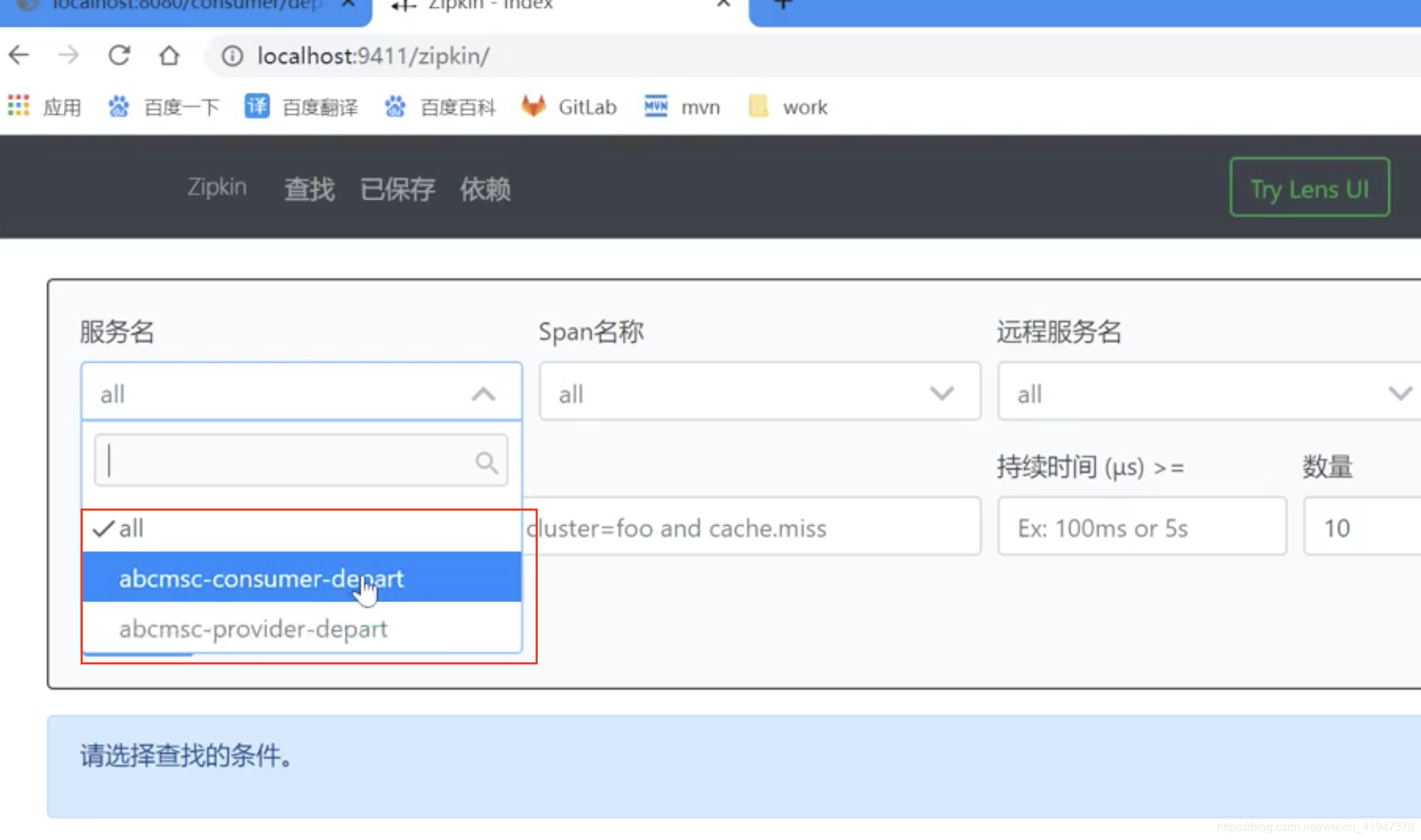
Task: Select the all option in service list
Action: (301, 528)
